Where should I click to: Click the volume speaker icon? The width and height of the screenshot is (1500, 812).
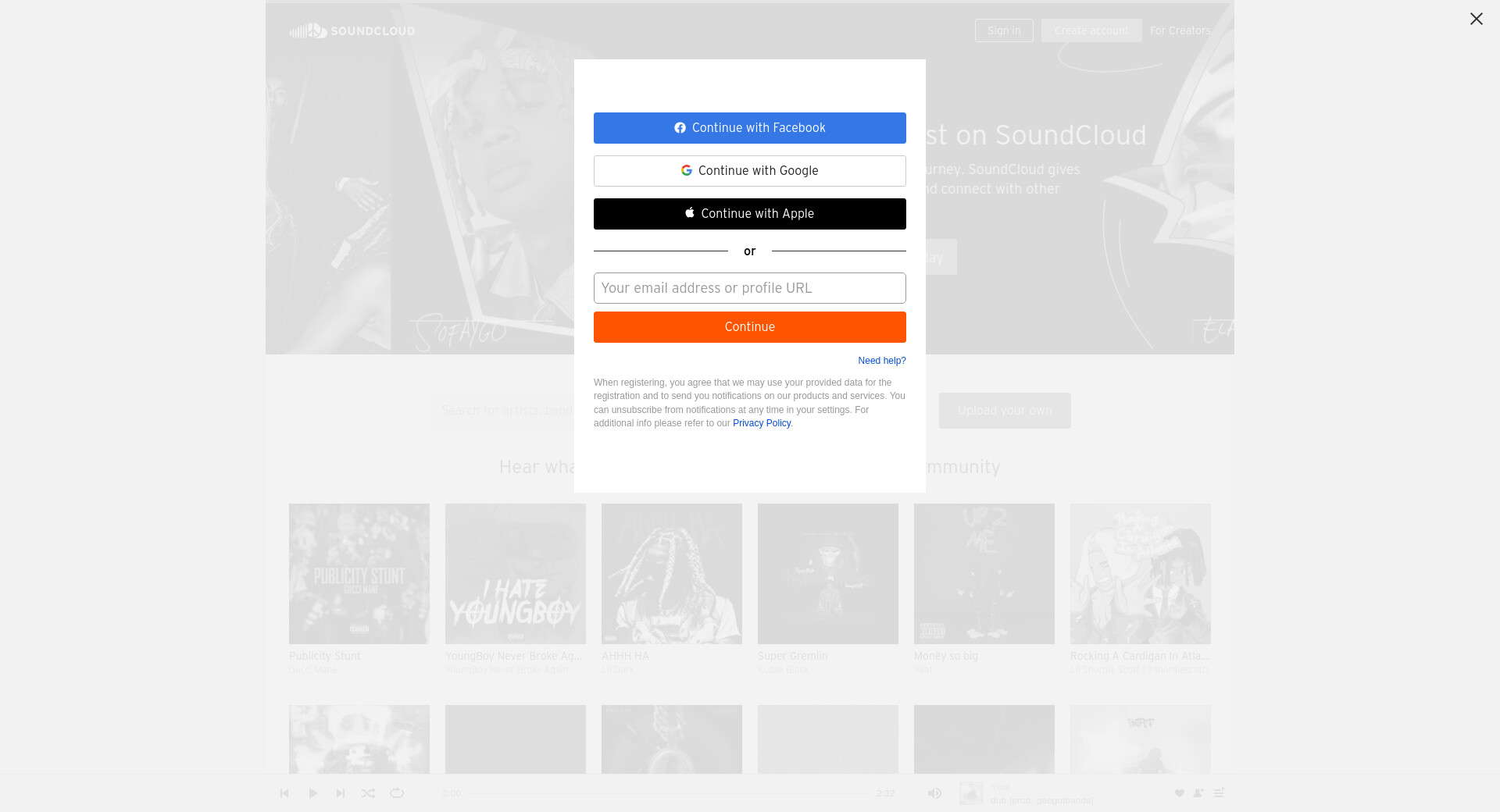click(934, 793)
